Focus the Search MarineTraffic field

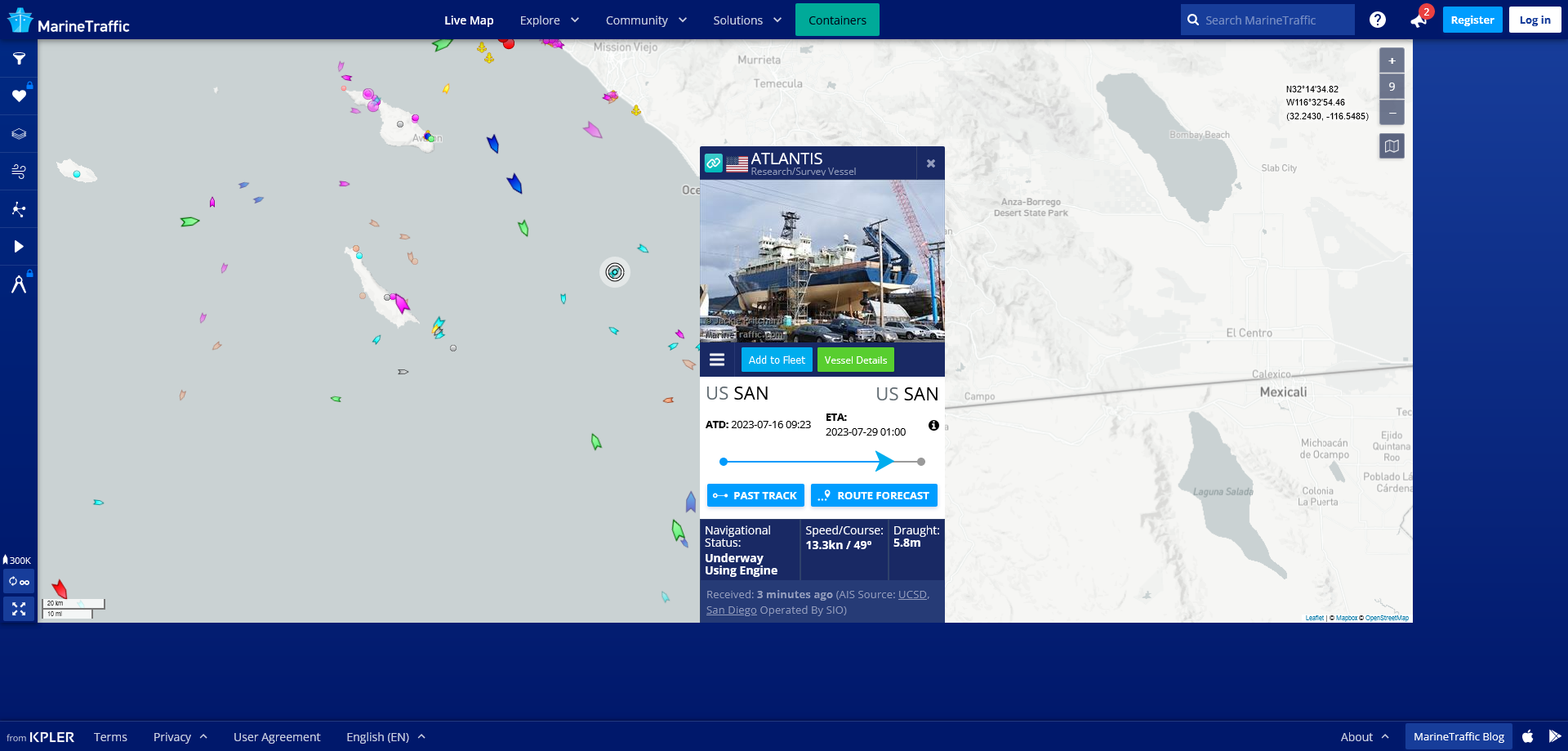pyautogui.click(x=1267, y=20)
